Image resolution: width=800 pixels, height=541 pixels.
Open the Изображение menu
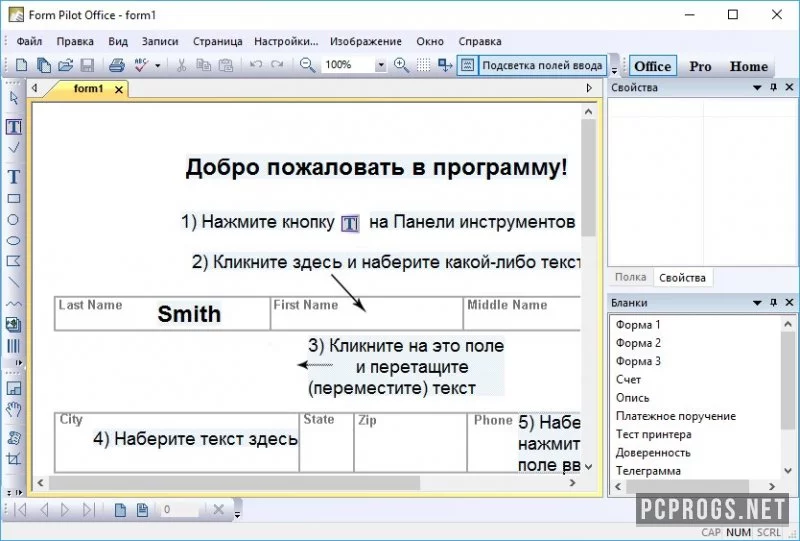(366, 41)
